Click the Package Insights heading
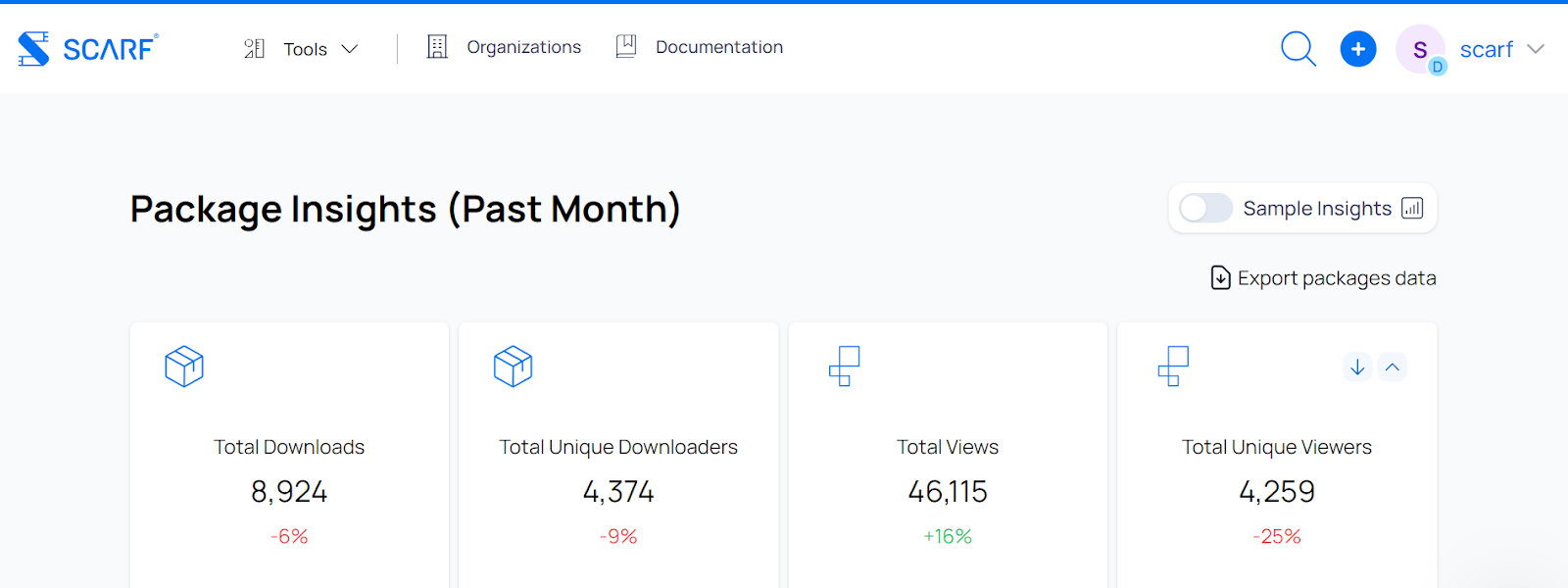Screen dimensions: 1568x588 [x=405, y=209]
